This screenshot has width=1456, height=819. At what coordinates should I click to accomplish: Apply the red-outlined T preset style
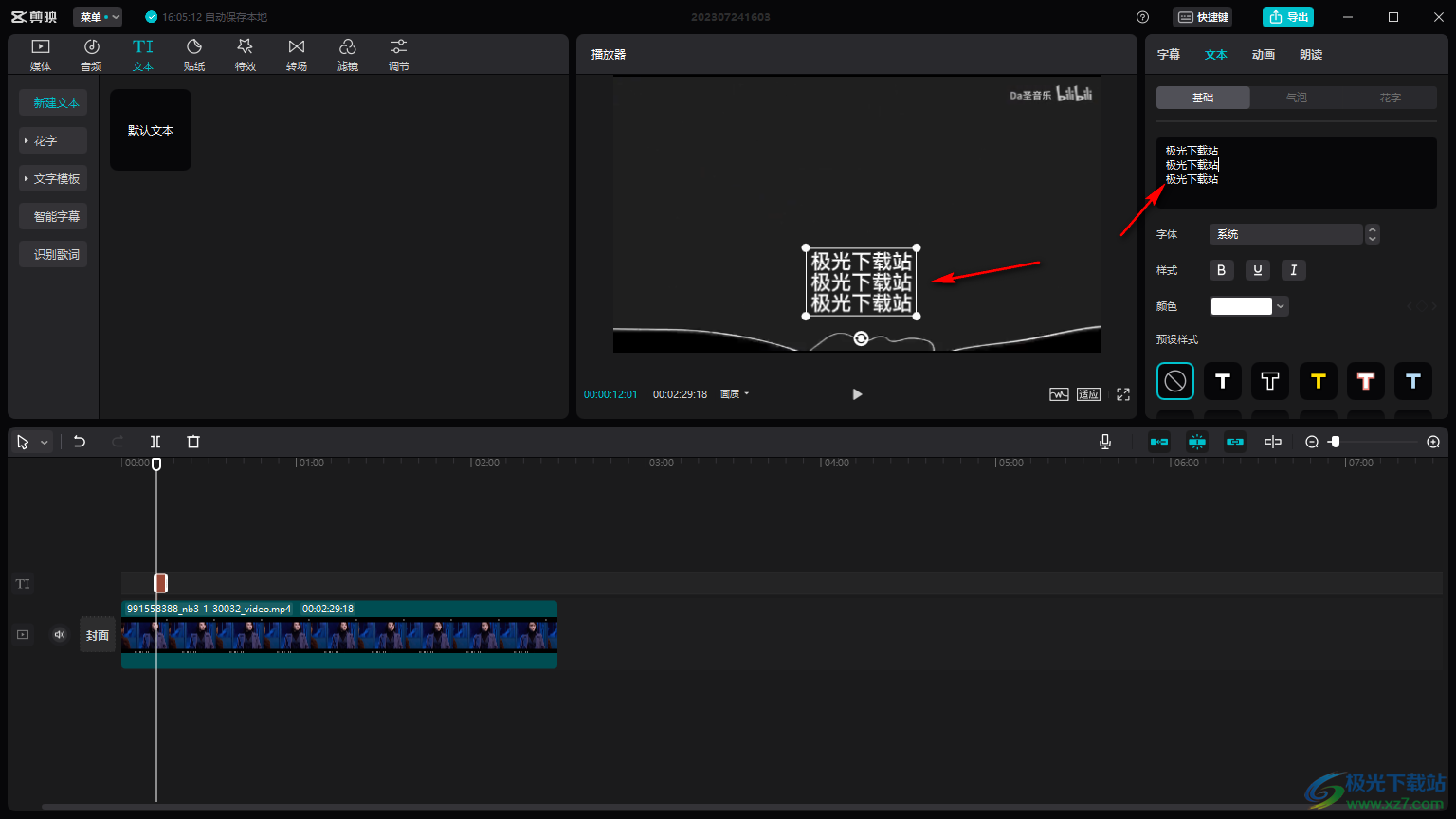[x=1366, y=381]
